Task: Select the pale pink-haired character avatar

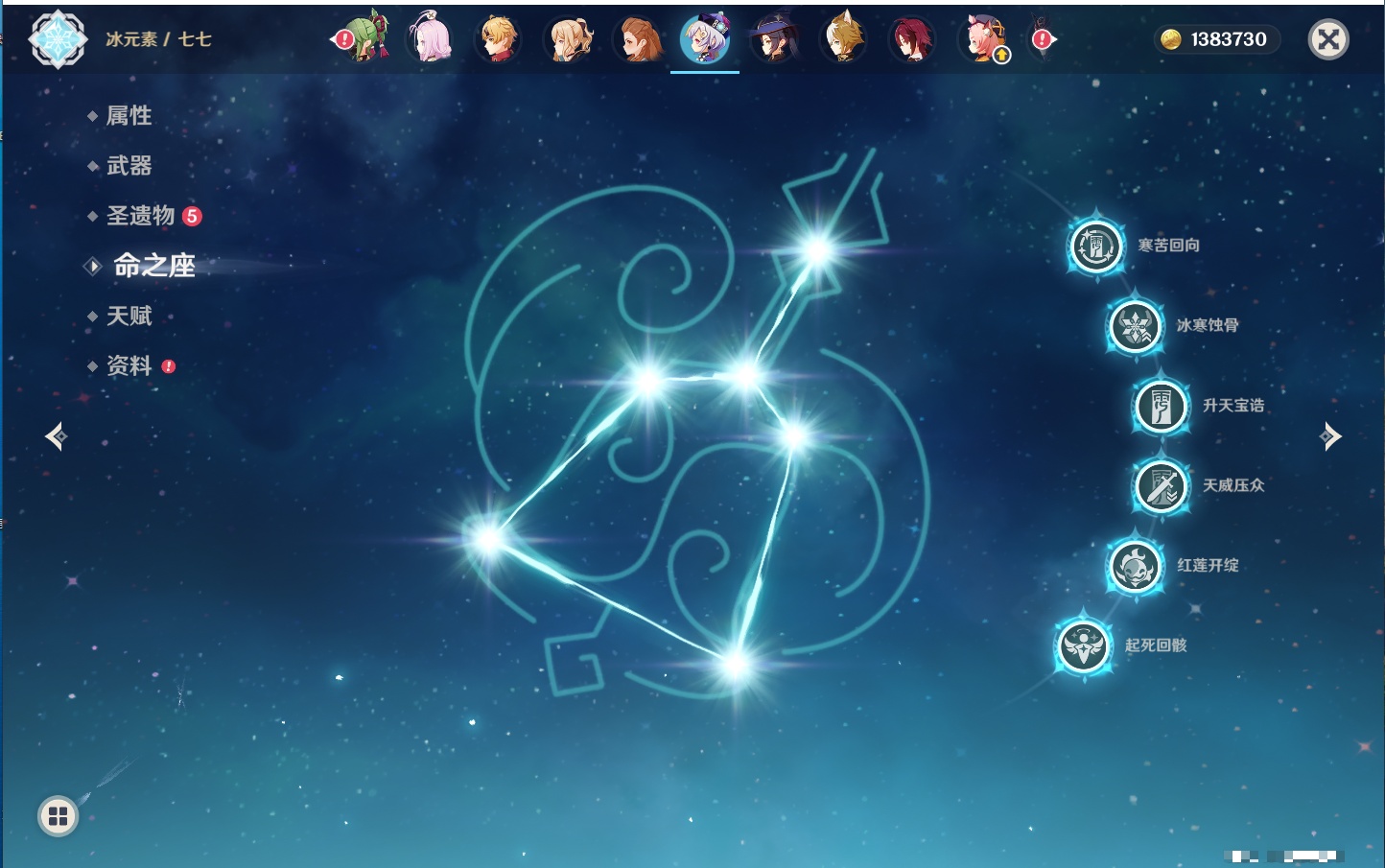Action: 429,38
